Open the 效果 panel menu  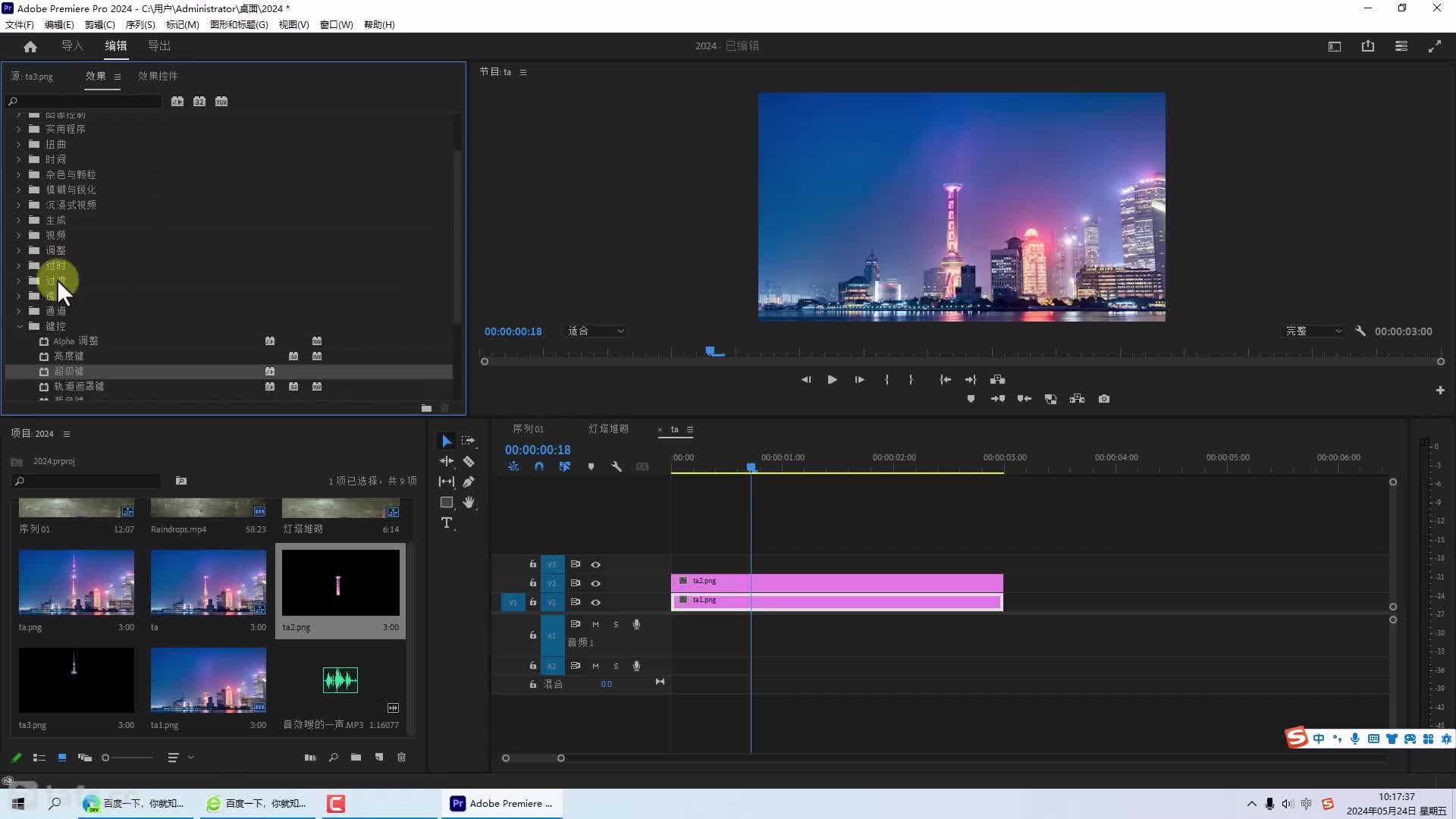pyautogui.click(x=118, y=77)
